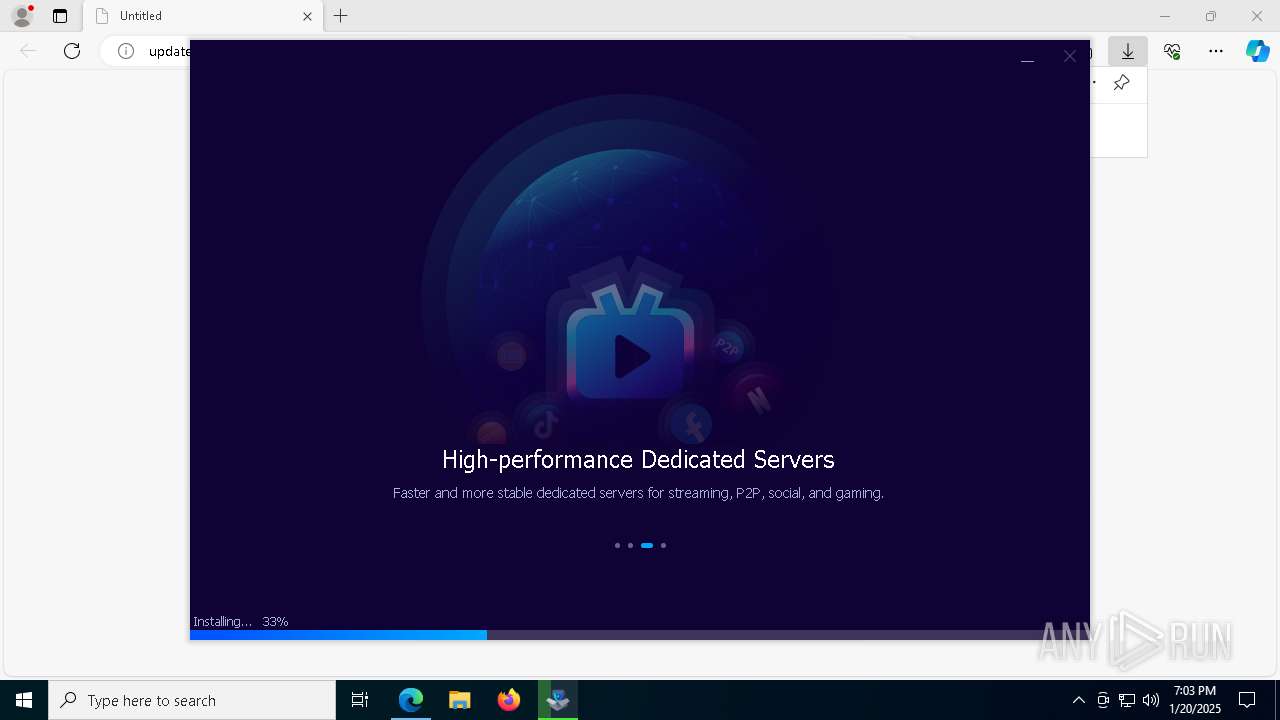
Task: Open Firefox from taskbar
Action: 509,700
